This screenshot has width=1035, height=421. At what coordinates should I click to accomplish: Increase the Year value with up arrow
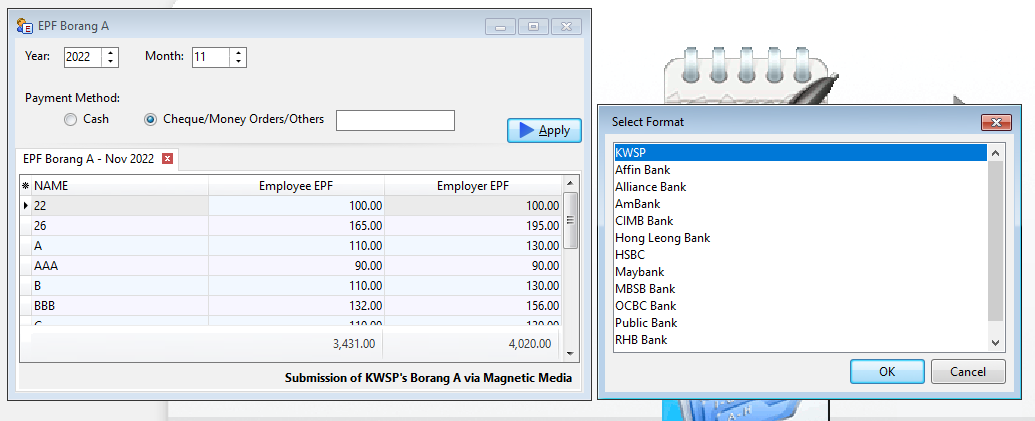point(110,52)
